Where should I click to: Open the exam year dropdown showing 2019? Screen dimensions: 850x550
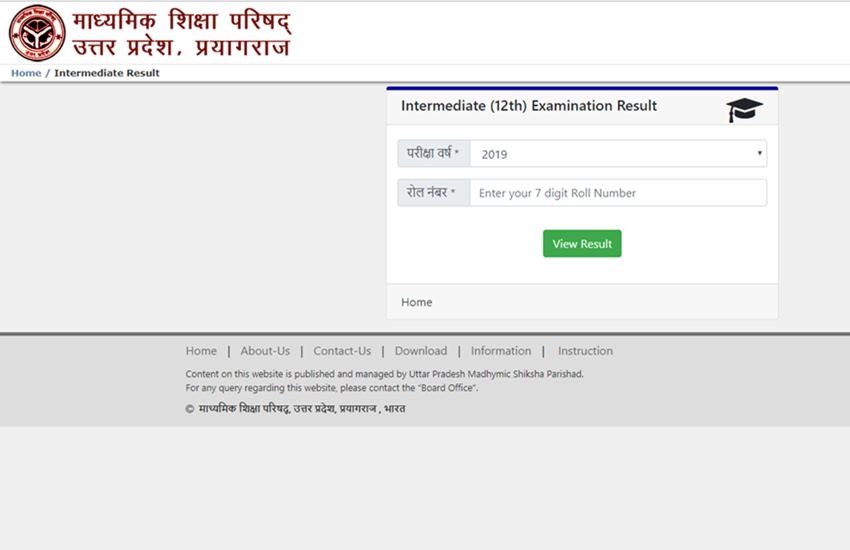point(617,154)
